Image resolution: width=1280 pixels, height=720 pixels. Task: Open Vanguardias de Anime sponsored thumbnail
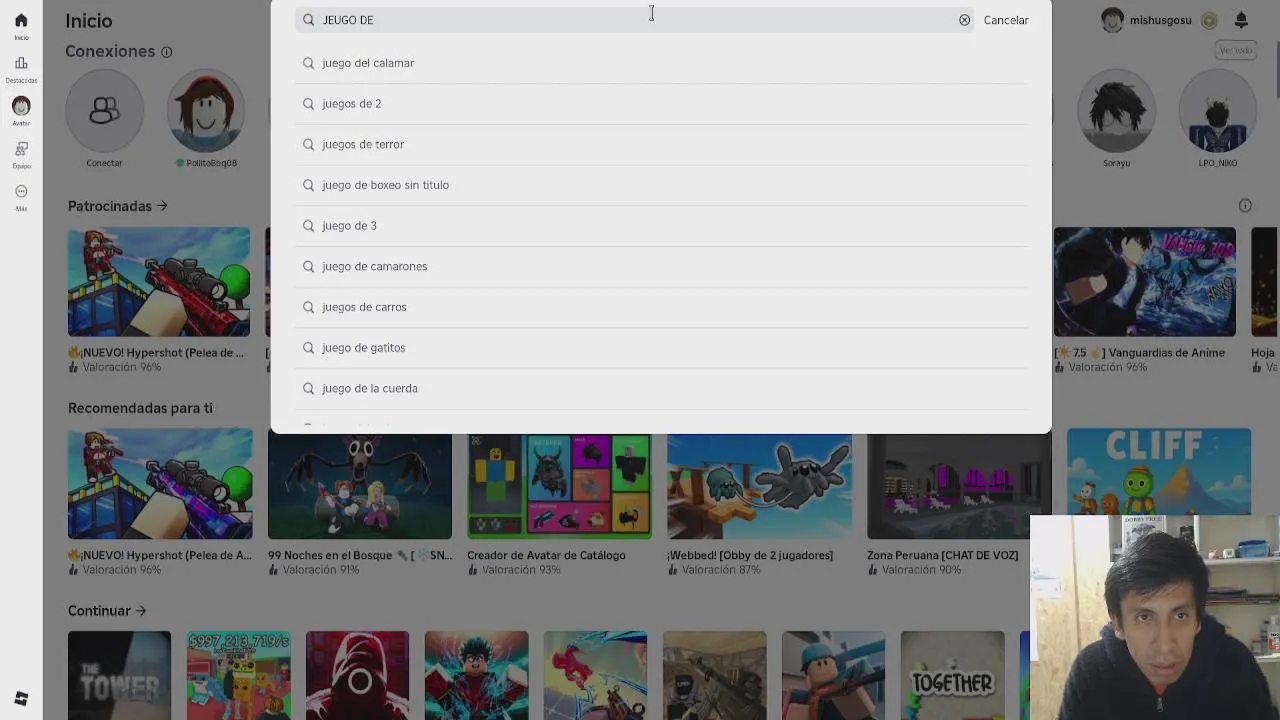(1144, 282)
